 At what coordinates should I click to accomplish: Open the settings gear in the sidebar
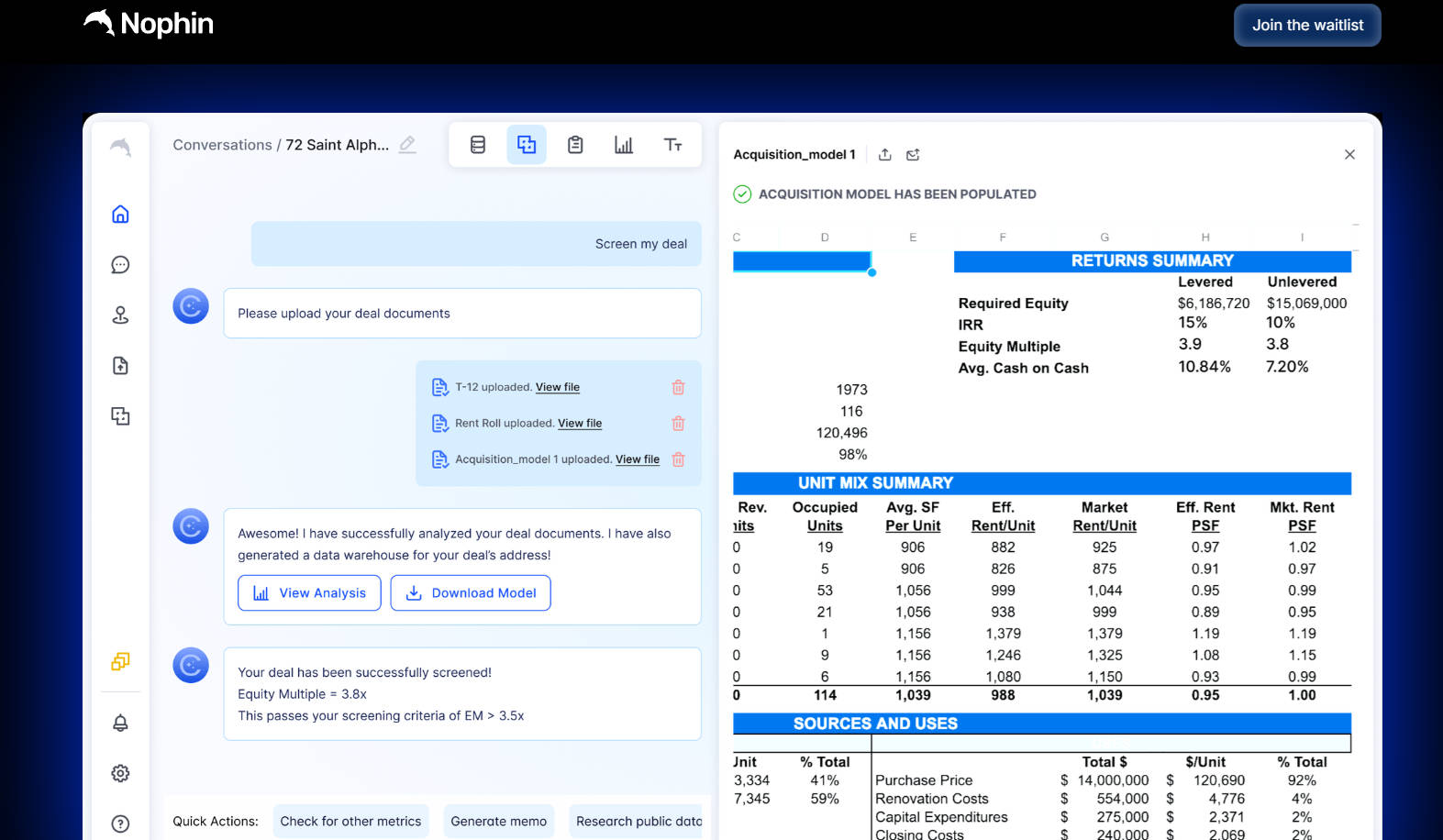(120, 773)
